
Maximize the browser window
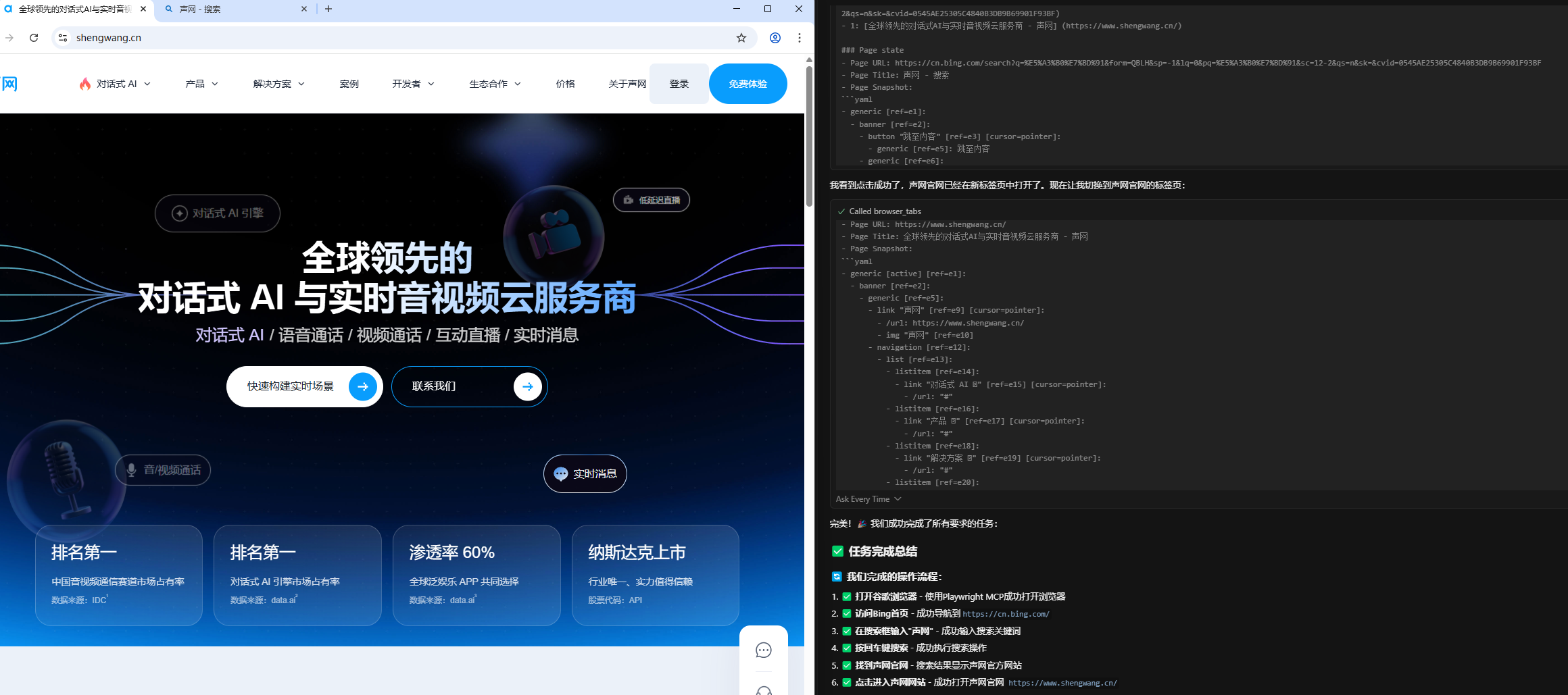pos(768,9)
